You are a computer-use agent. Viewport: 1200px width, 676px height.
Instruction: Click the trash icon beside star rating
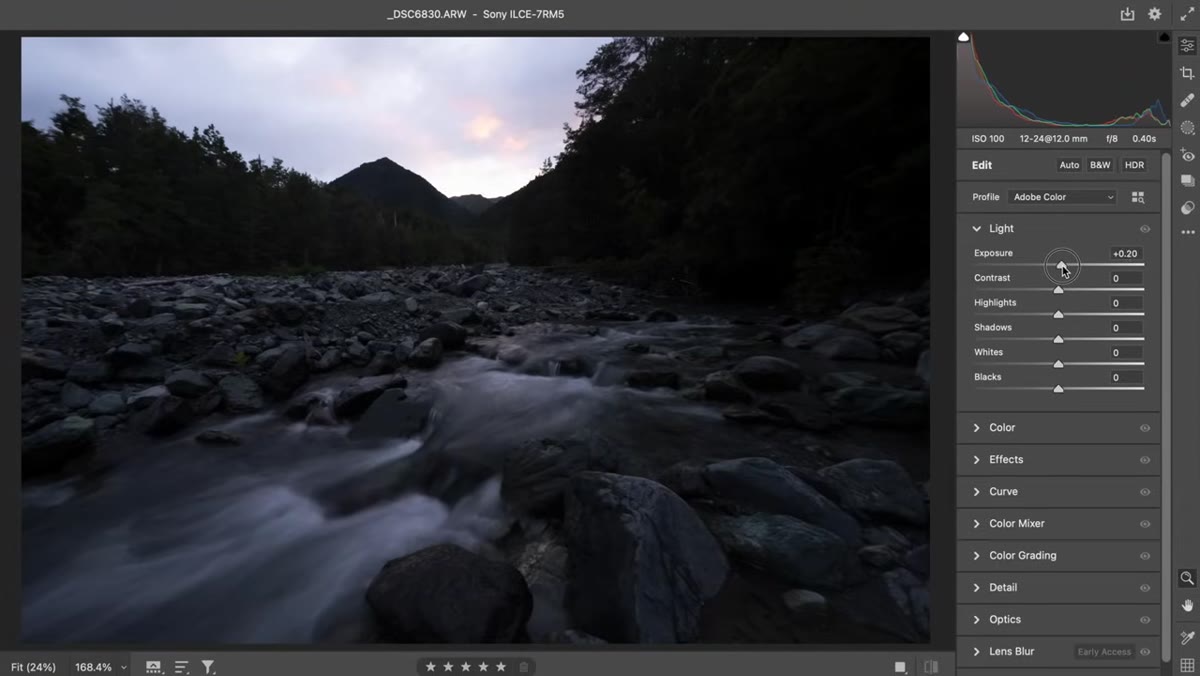pos(524,666)
